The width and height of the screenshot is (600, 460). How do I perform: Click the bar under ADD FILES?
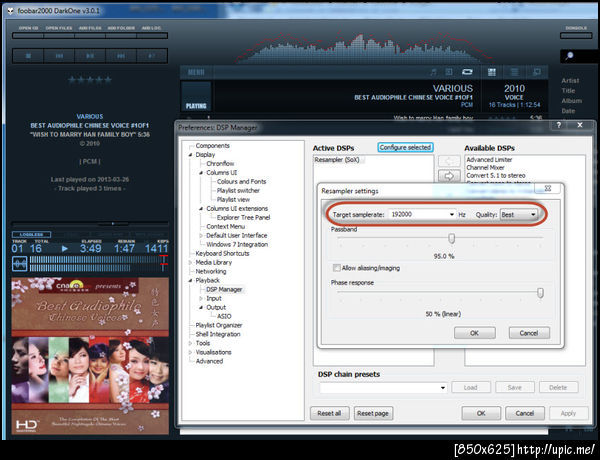pos(90,36)
